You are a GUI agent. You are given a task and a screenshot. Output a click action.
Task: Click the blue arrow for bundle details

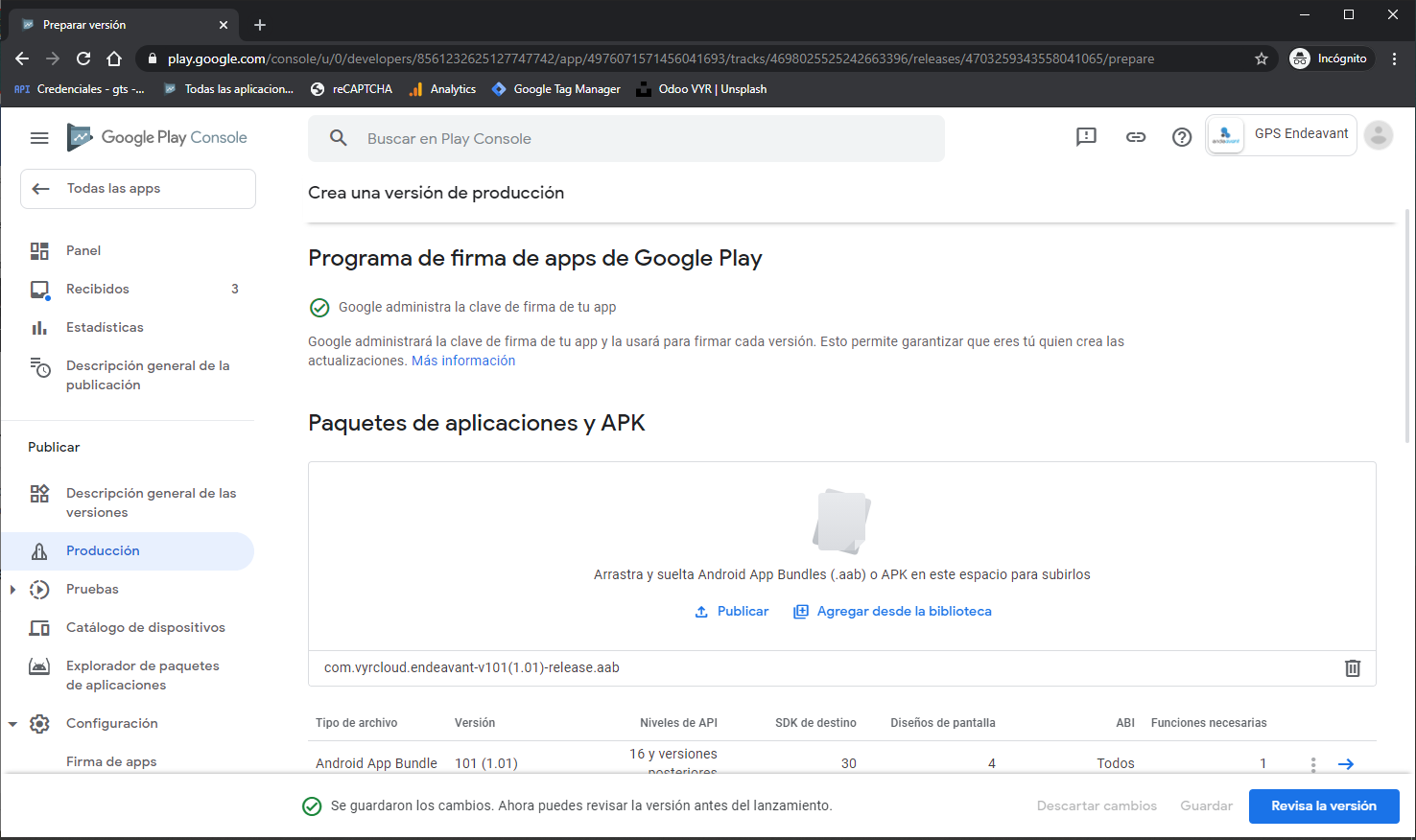pyautogui.click(x=1346, y=764)
